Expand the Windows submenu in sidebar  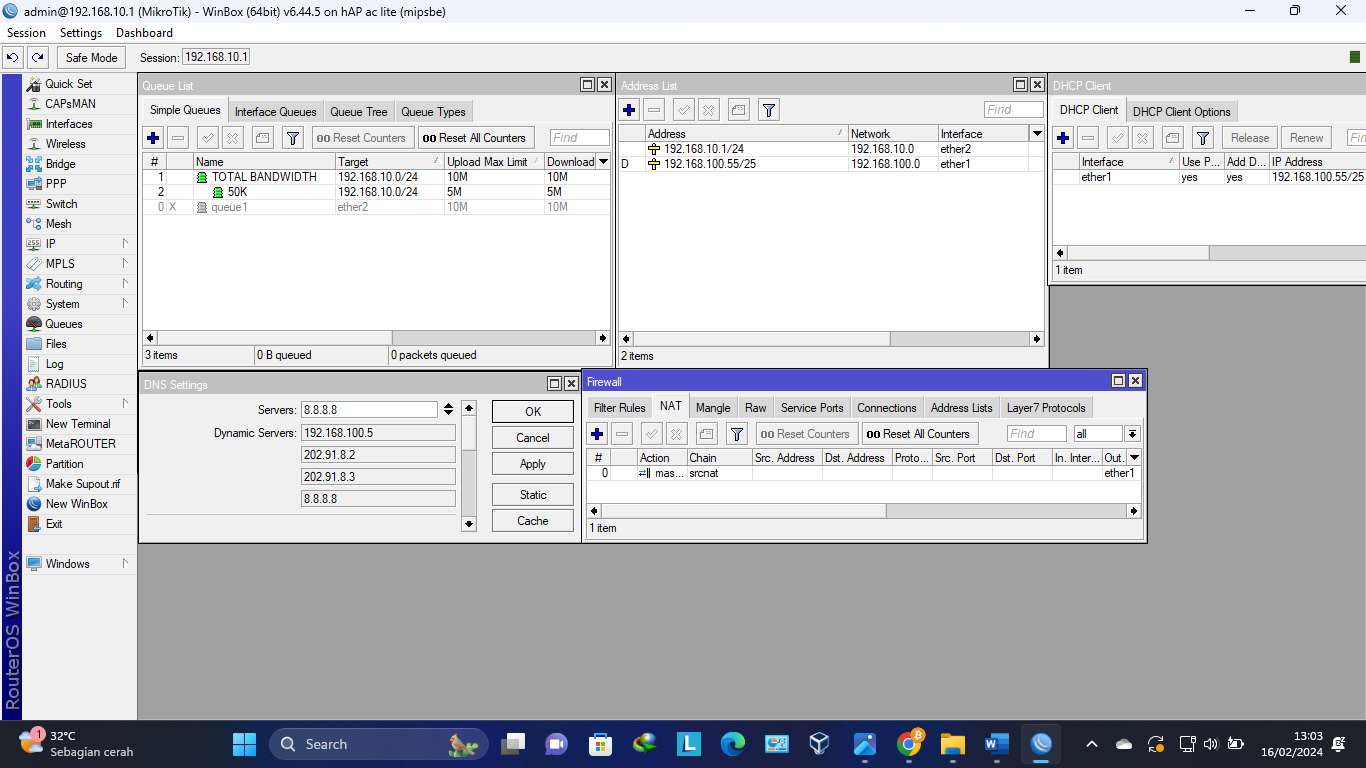(x=80, y=564)
